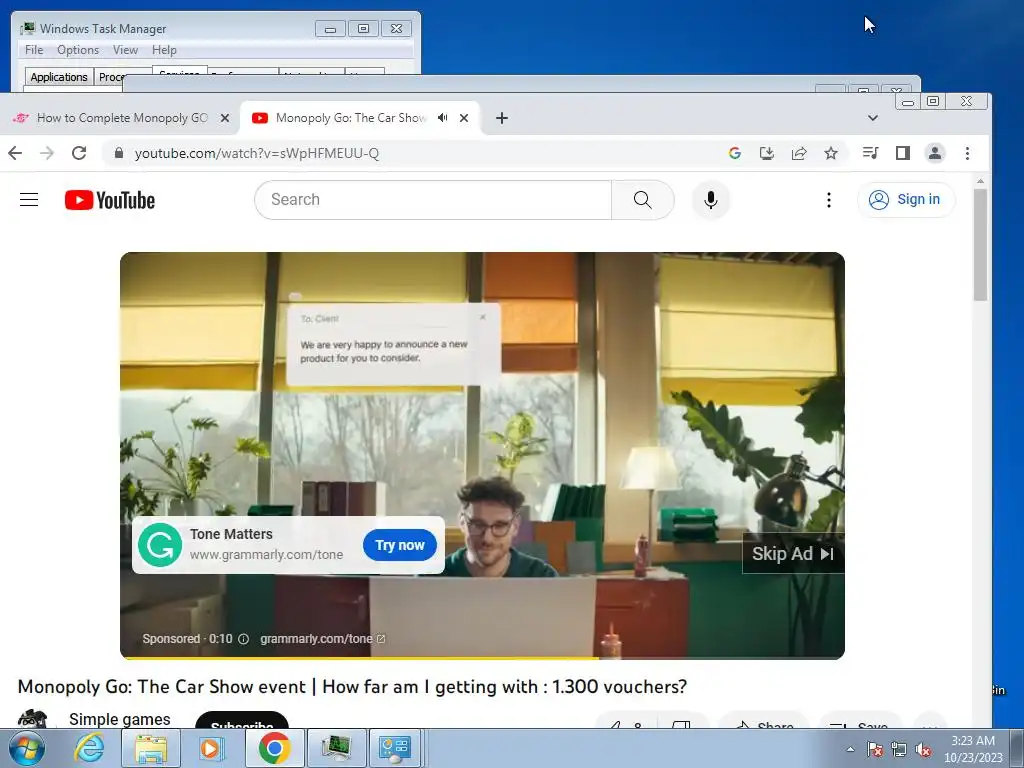
Task: Launch Internet Explorer from the taskbar
Action: pyautogui.click(x=89, y=748)
